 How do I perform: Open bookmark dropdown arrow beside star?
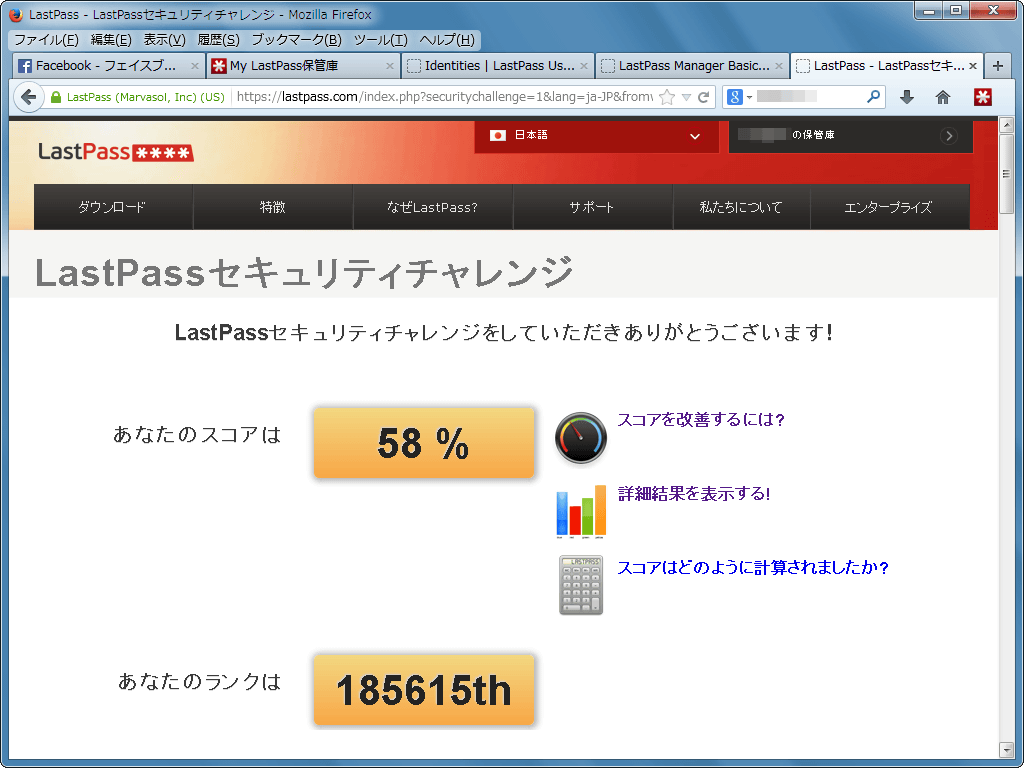click(686, 97)
